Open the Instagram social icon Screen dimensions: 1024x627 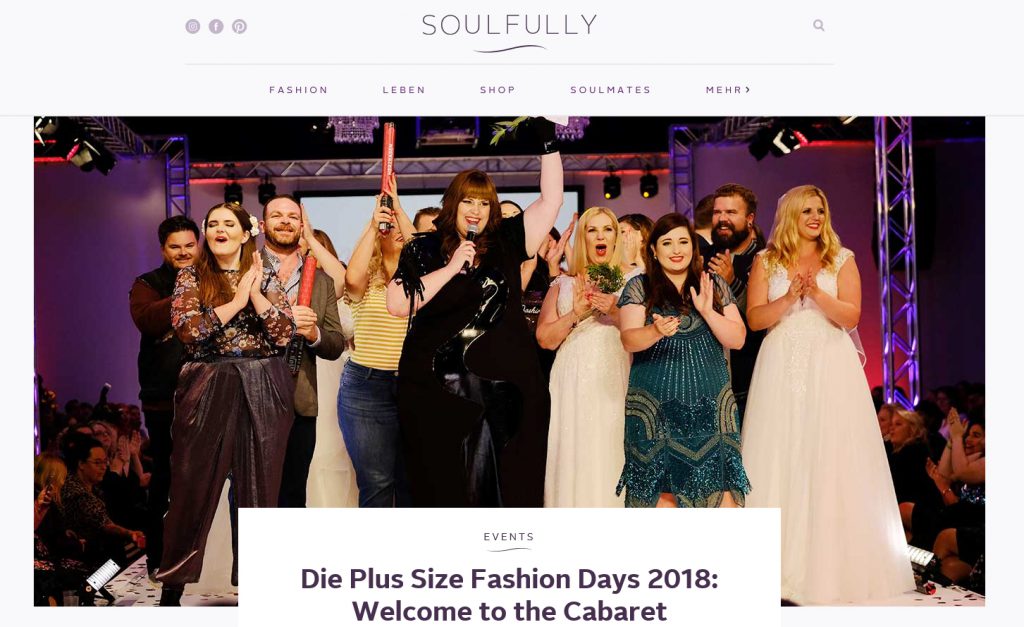coord(193,26)
